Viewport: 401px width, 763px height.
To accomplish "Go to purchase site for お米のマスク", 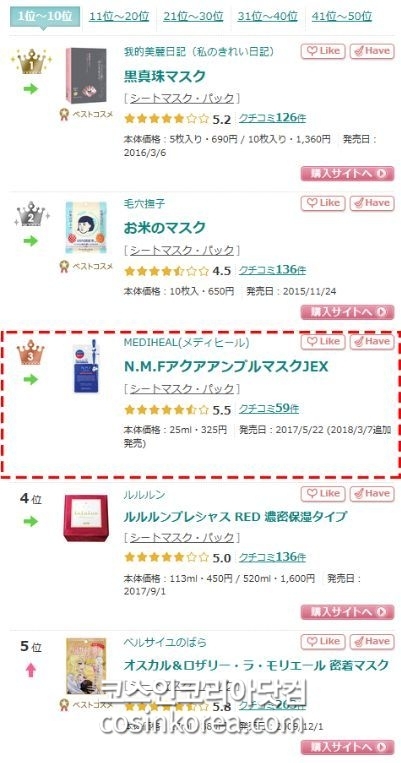I will tap(347, 312).
